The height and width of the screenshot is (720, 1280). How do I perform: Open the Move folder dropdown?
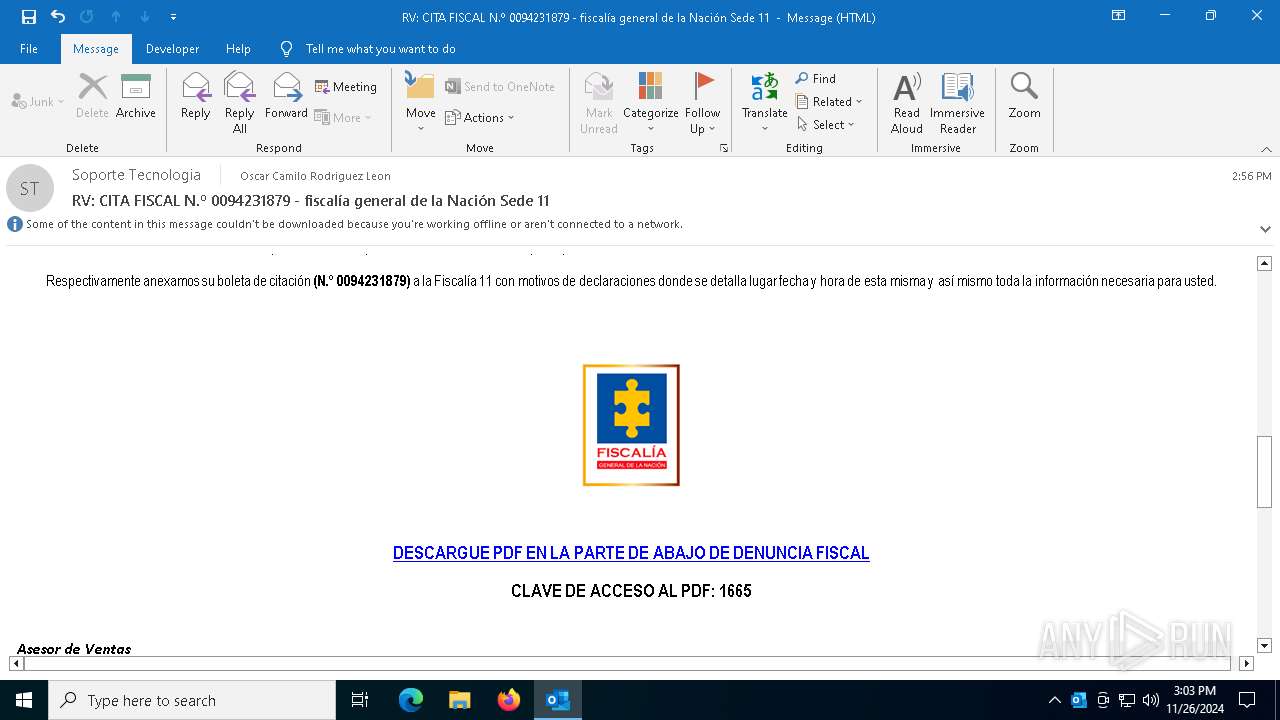420,103
